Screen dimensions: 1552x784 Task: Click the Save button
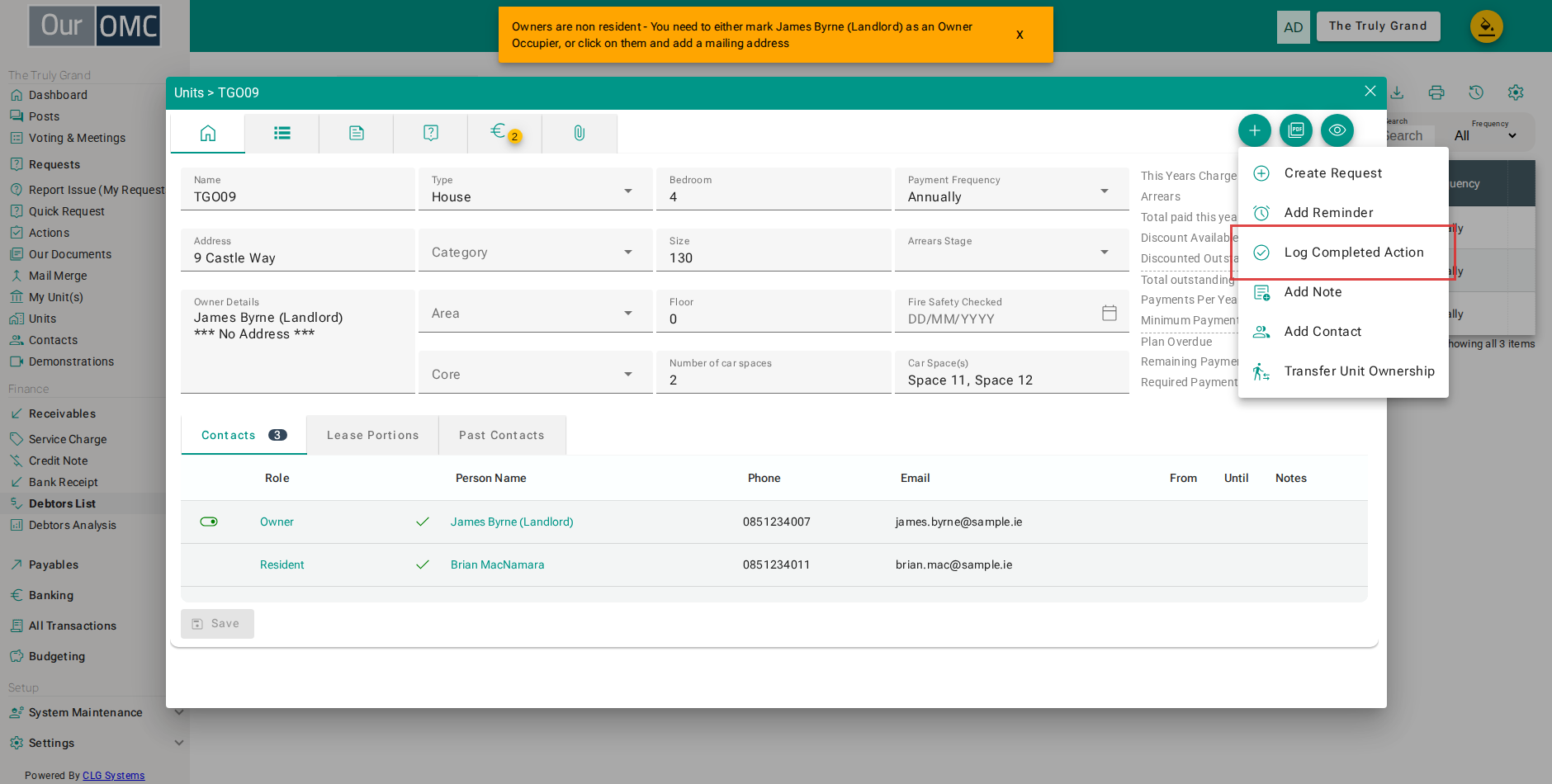point(217,624)
